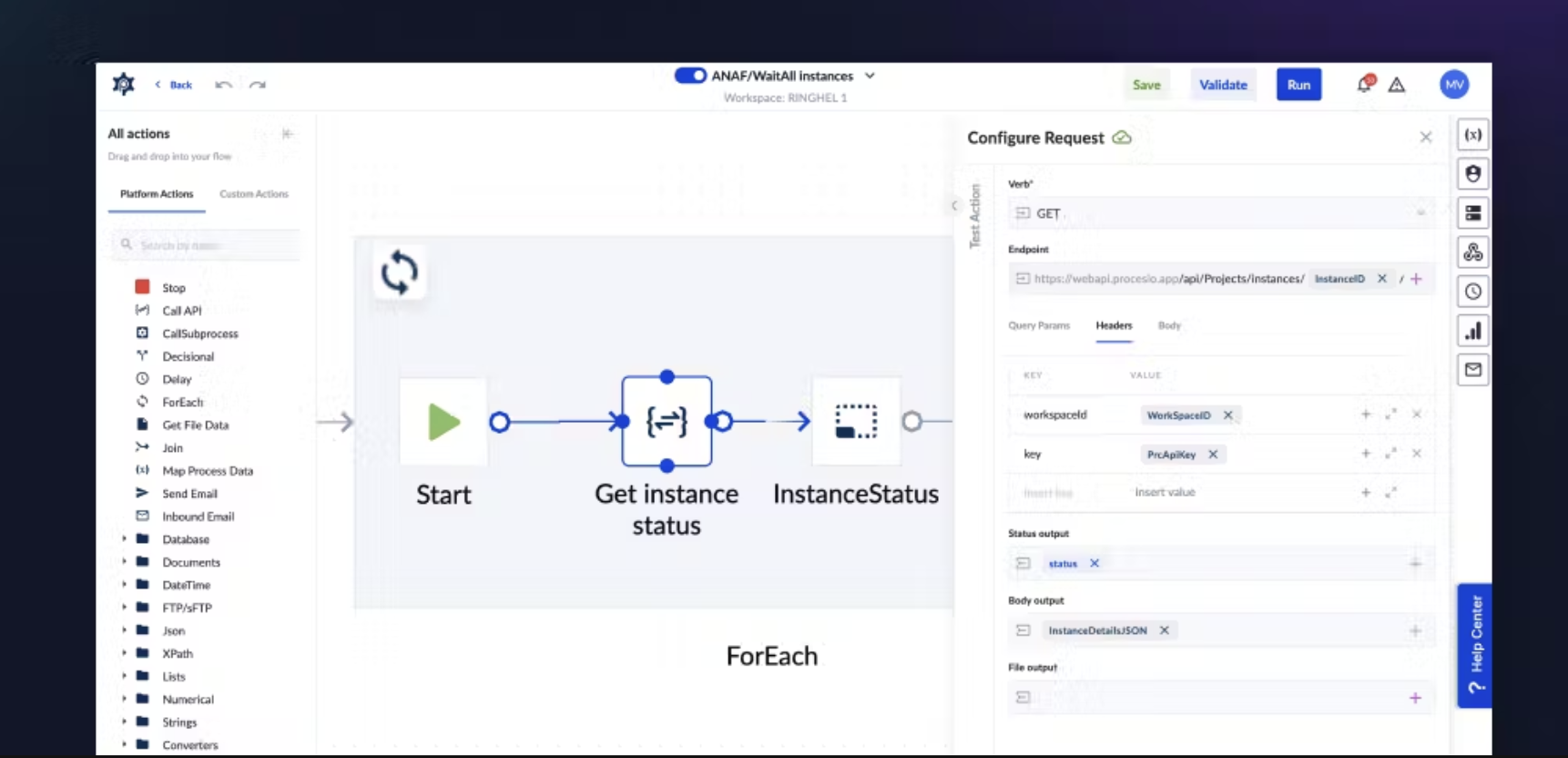
Task: Add a variable to the Endpoint field
Action: click(x=1416, y=279)
